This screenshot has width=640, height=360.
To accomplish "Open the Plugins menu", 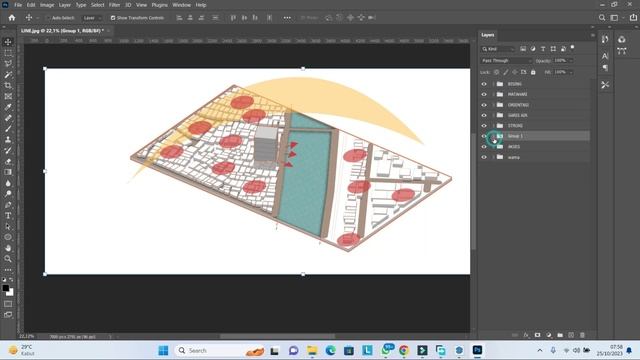I will tap(160, 5).
